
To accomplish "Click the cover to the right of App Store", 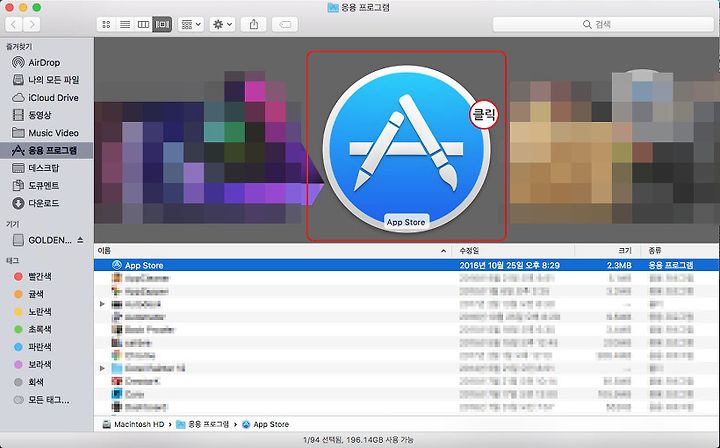I will point(613,147).
